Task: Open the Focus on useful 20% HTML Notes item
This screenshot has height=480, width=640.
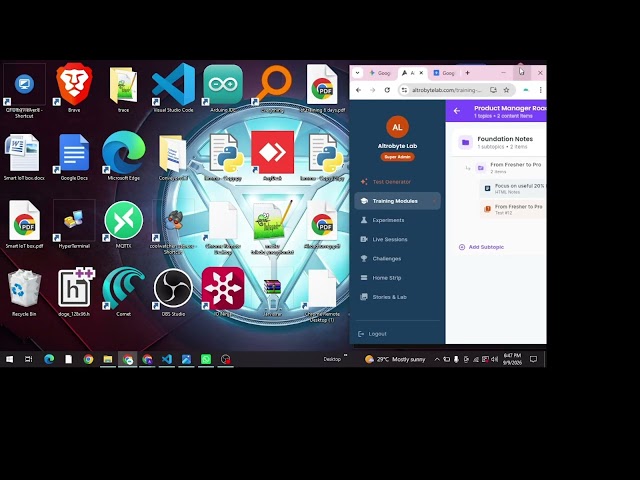Action: (513, 188)
